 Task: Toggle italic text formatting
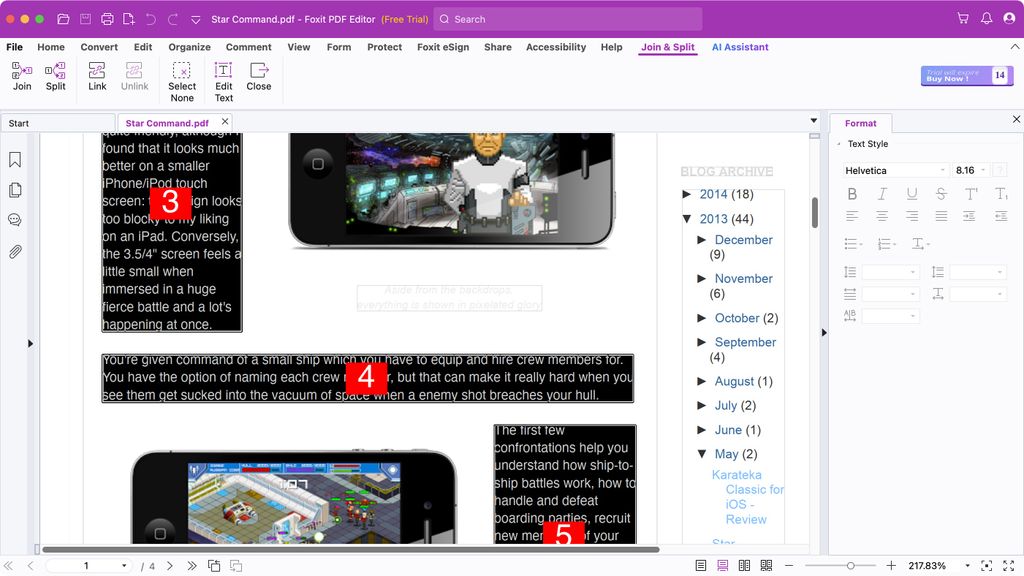pyautogui.click(x=882, y=194)
